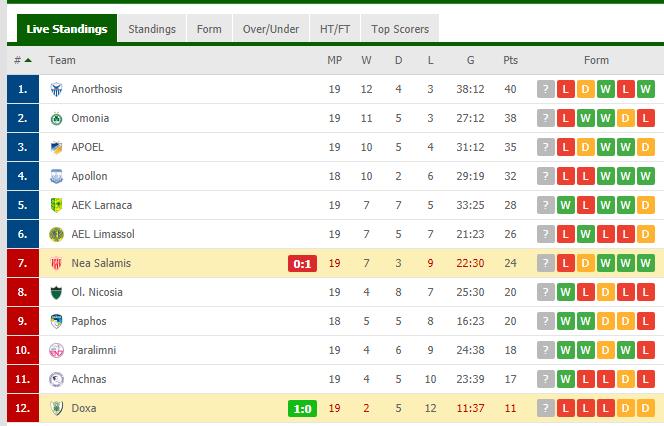Screen dimensions: 664x426
Task: Click the Anorthosis club crest icon
Action: tap(56, 89)
